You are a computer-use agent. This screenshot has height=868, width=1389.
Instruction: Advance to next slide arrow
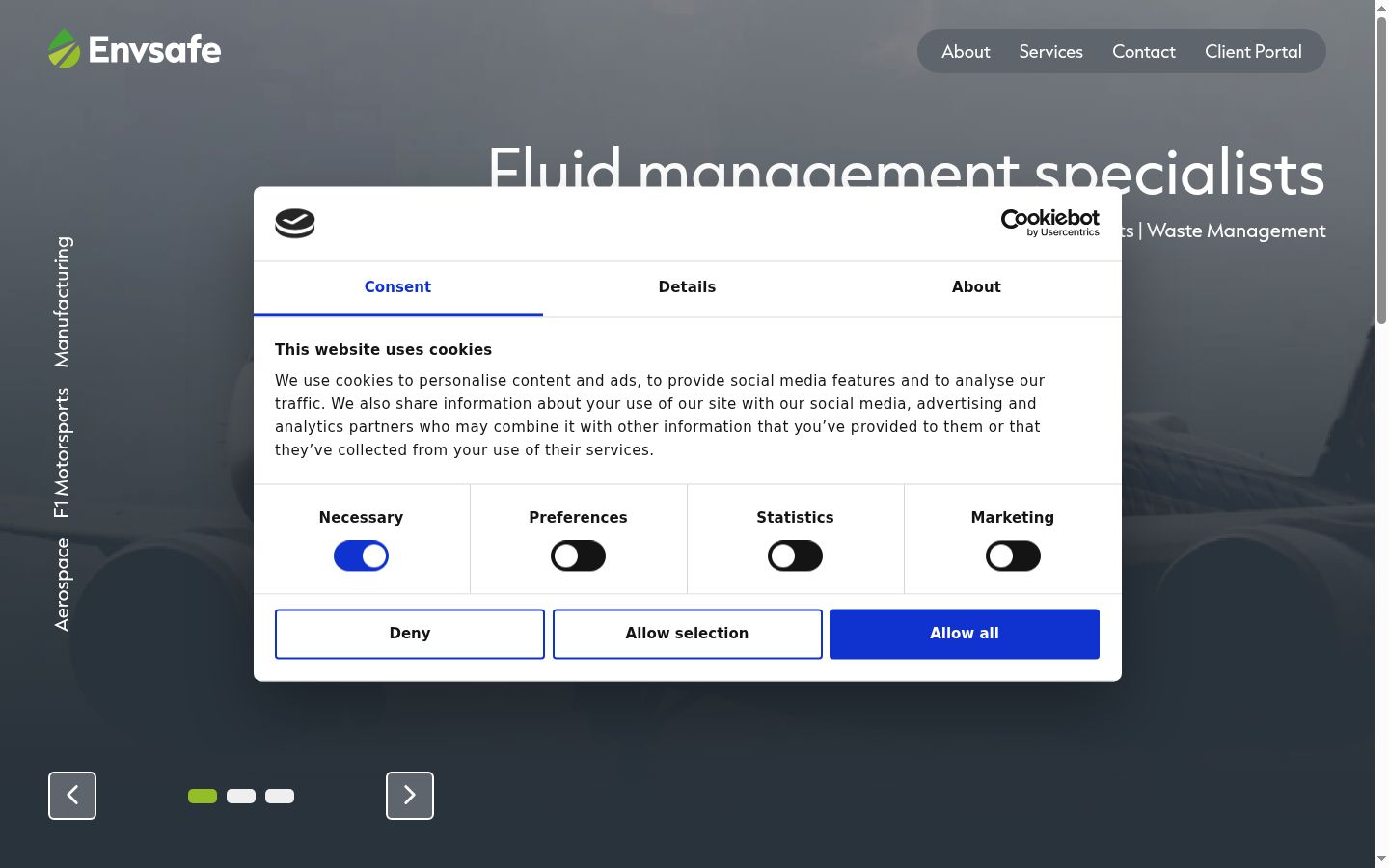coord(410,796)
